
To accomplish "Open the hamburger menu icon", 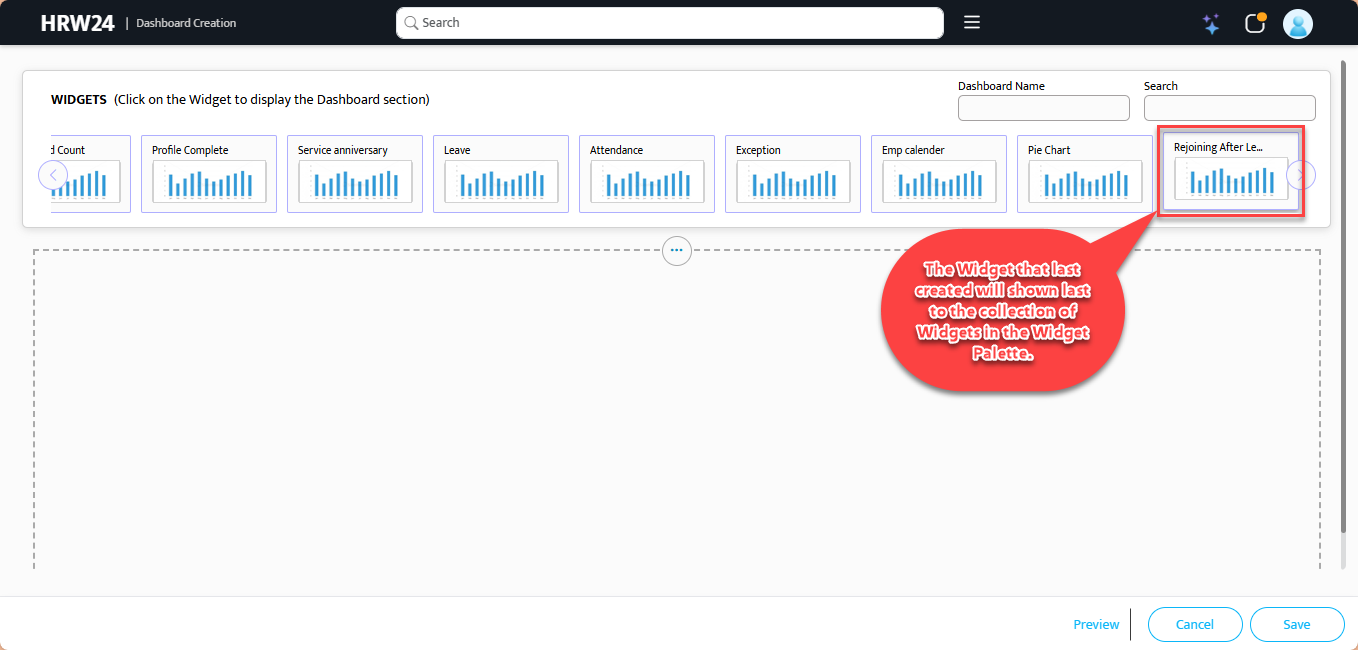I will 971,23.
